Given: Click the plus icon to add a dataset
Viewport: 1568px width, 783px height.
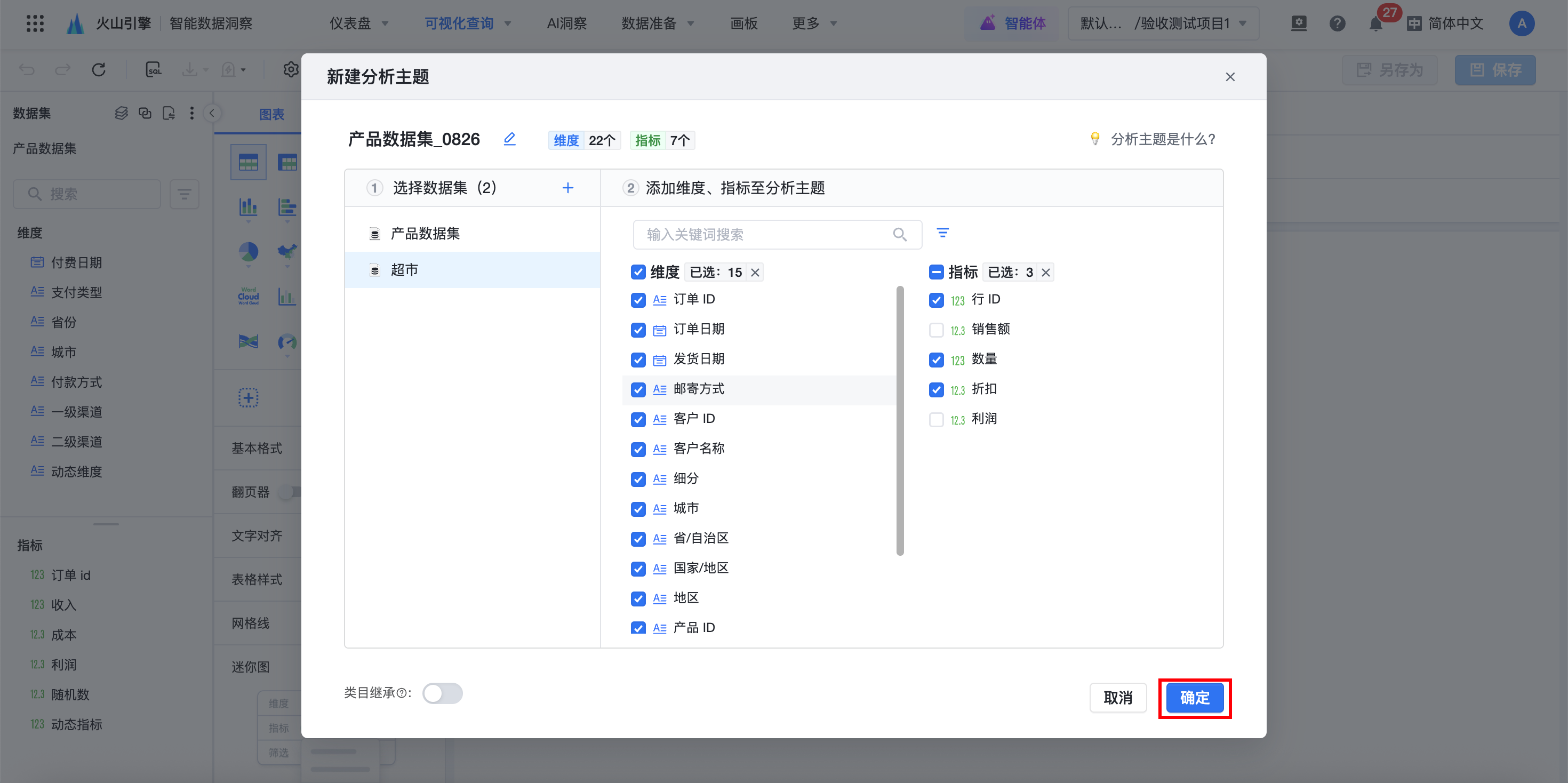Looking at the screenshot, I should click(x=567, y=188).
